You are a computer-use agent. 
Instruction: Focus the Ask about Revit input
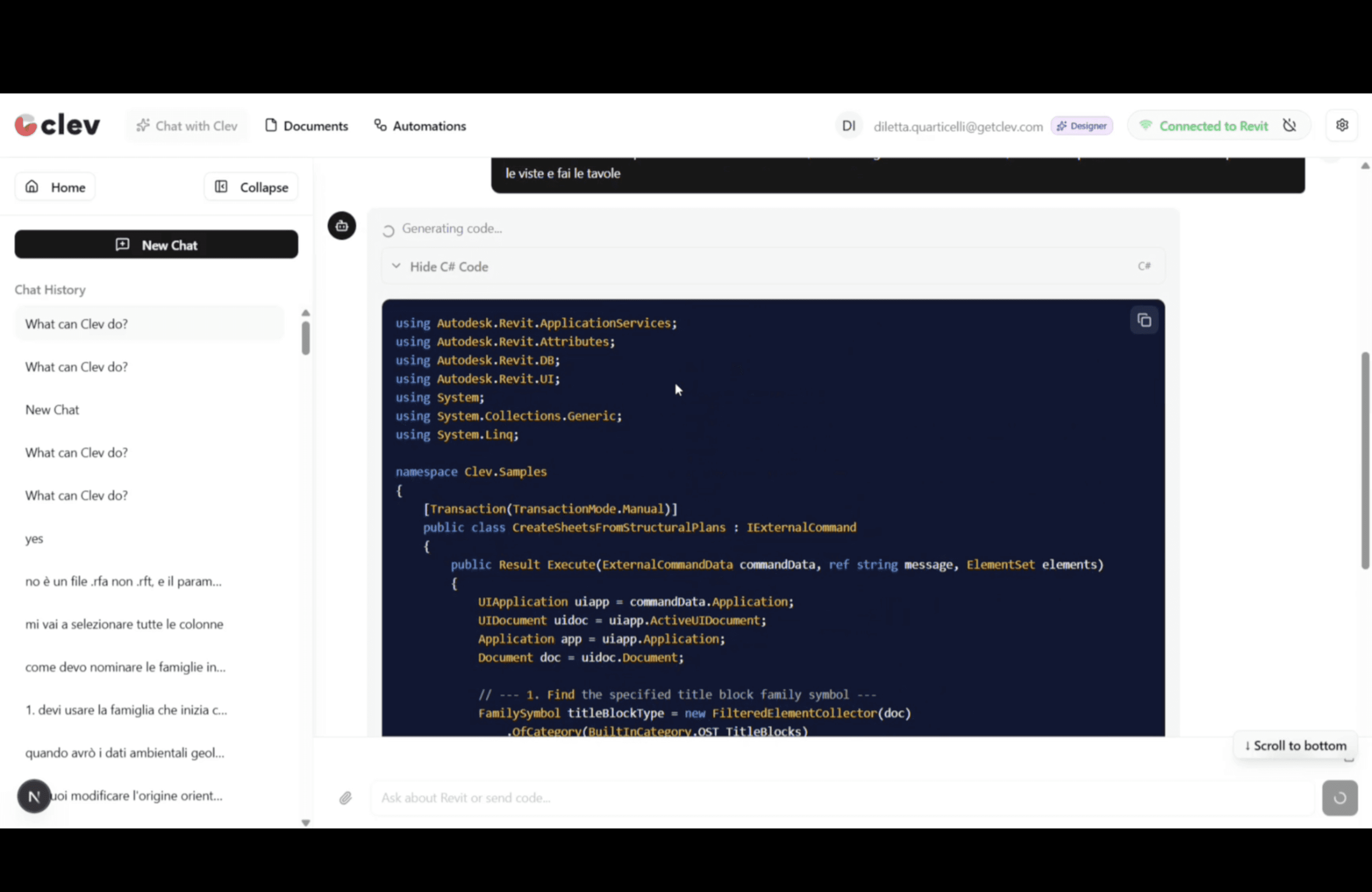click(x=842, y=797)
